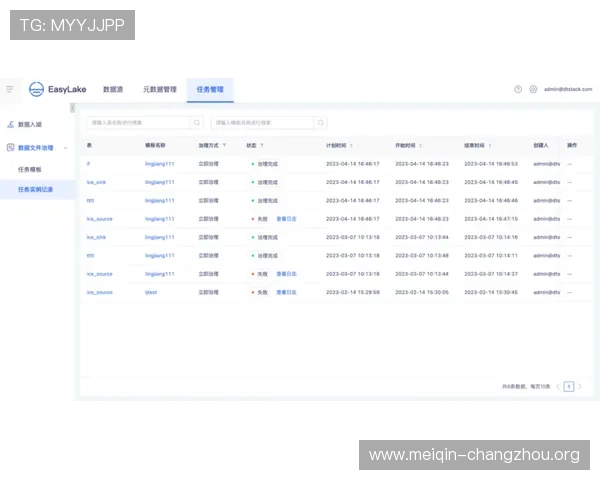The width and height of the screenshot is (600, 480).
Task: Sort by 计划时间 column sort icon
Action: pyautogui.click(x=351, y=145)
